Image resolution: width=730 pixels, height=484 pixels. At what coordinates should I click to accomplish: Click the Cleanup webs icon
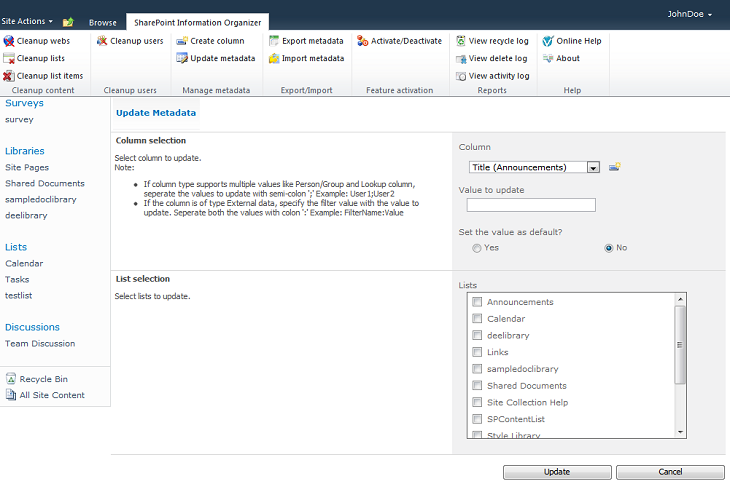(9, 41)
